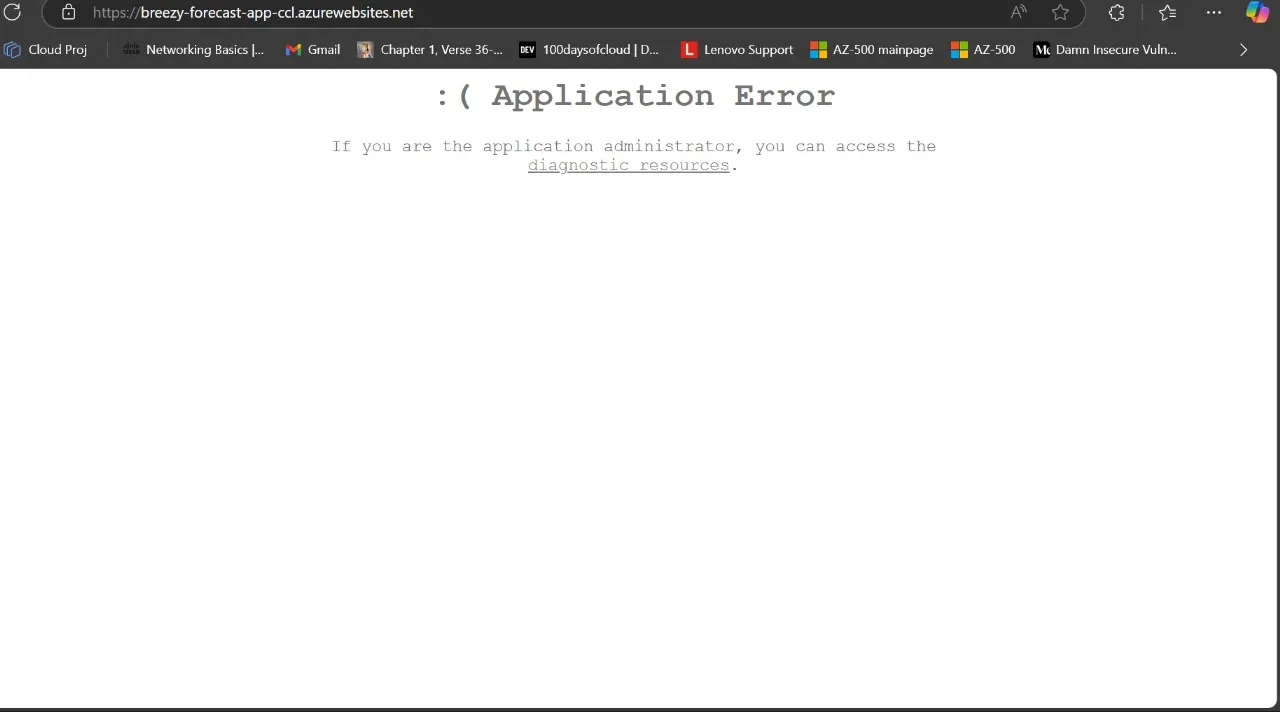Expand hidden favorites with the chevron
1280x712 pixels.
tap(1243, 49)
